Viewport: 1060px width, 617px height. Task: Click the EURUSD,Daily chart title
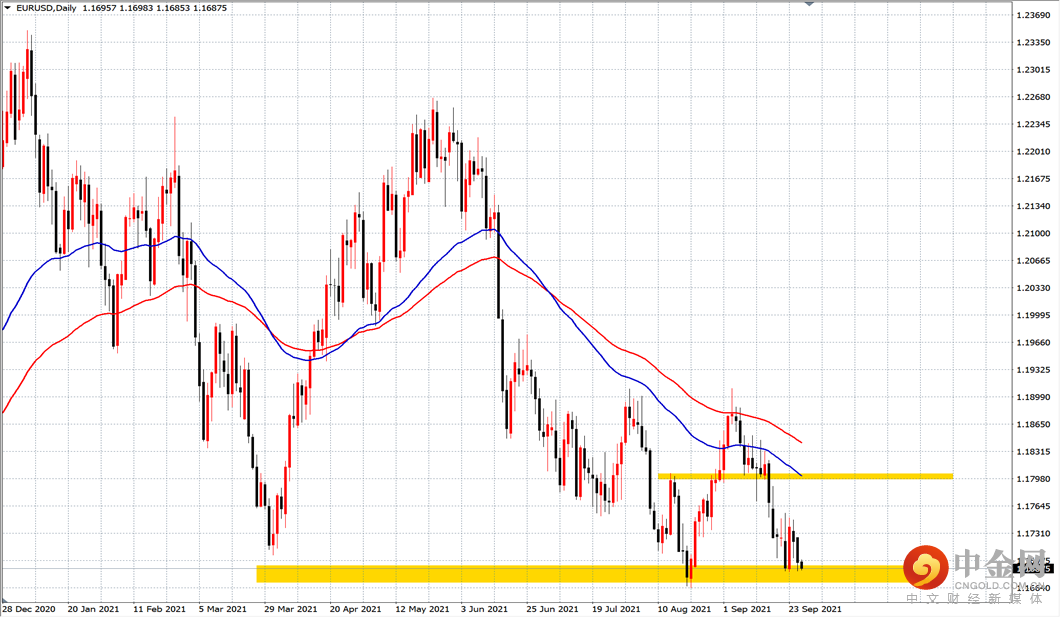click(47, 8)
